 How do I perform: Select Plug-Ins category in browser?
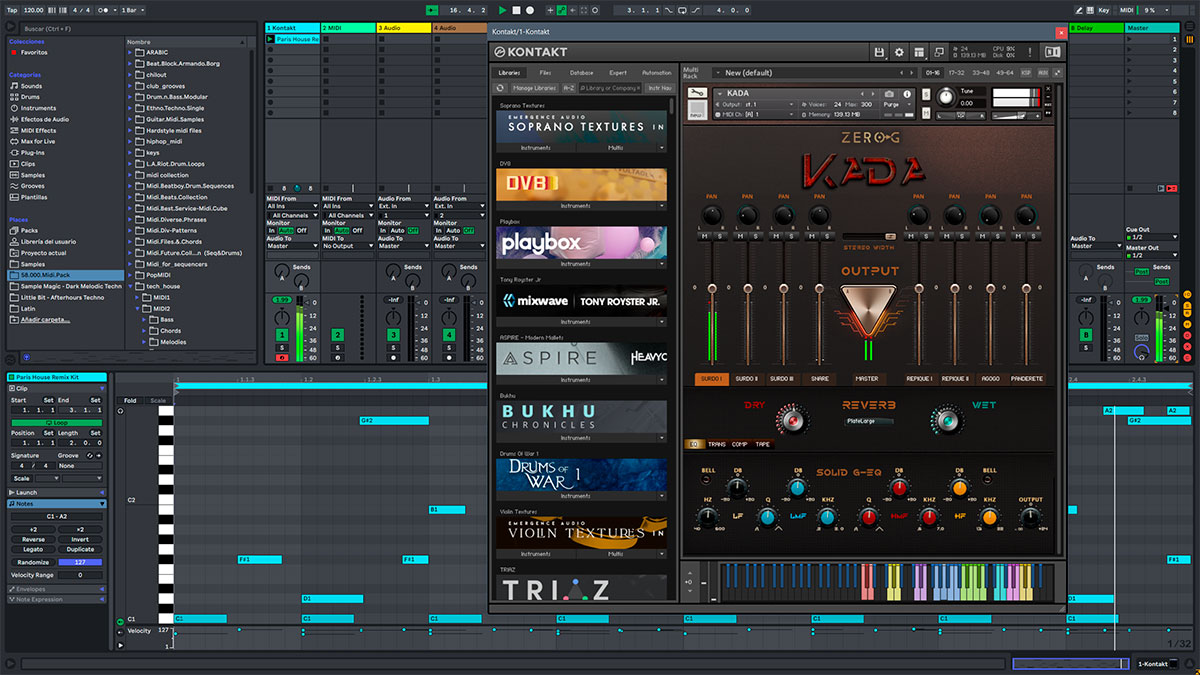[33, 152]
